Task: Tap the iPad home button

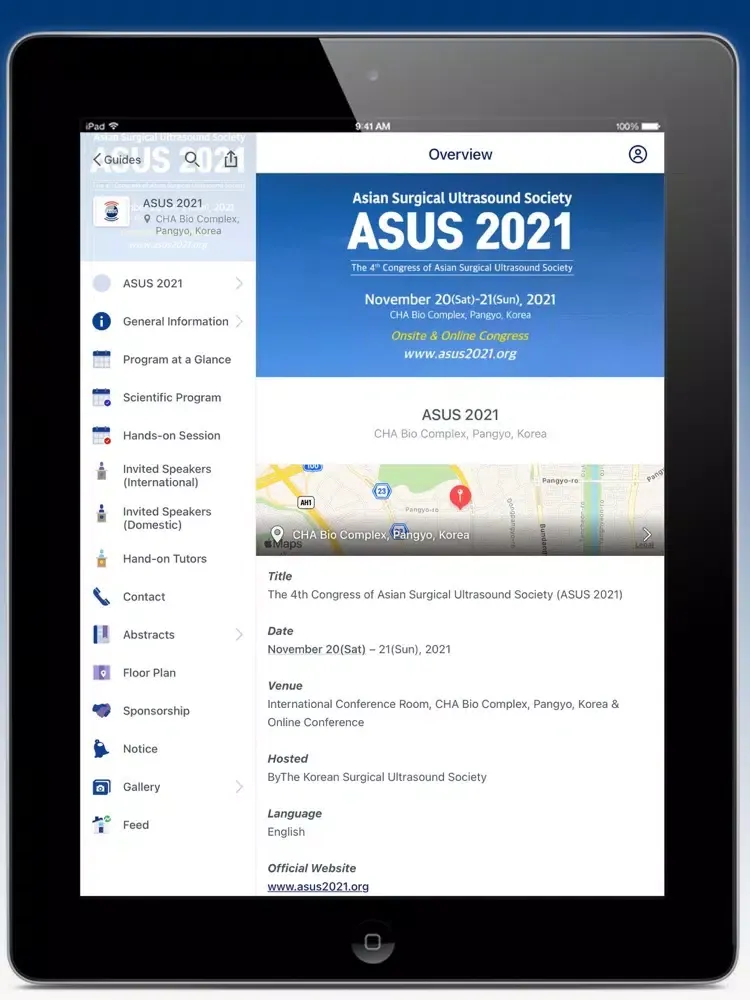Action: click(372, 941)
